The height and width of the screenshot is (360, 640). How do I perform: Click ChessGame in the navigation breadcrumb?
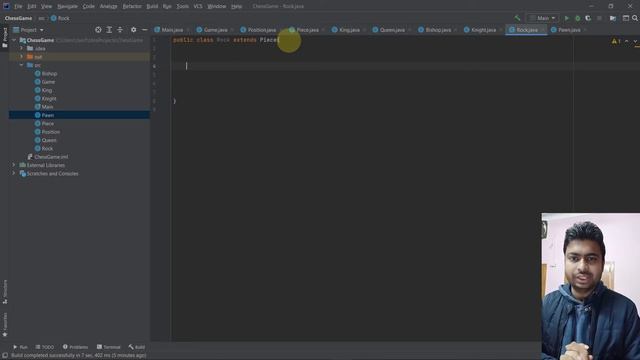pos(18,18)
